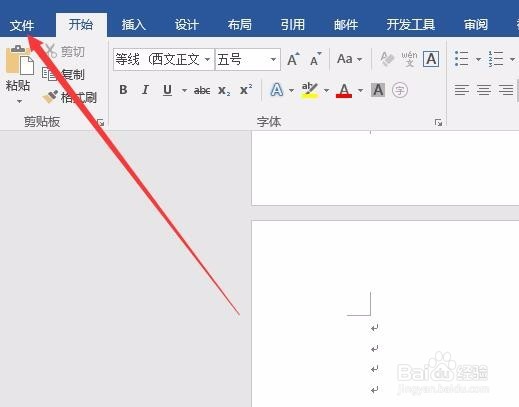Viewport: 519px width, 407px height.
Task: Expand highlight color dropdown arrow
Action: 327,90
